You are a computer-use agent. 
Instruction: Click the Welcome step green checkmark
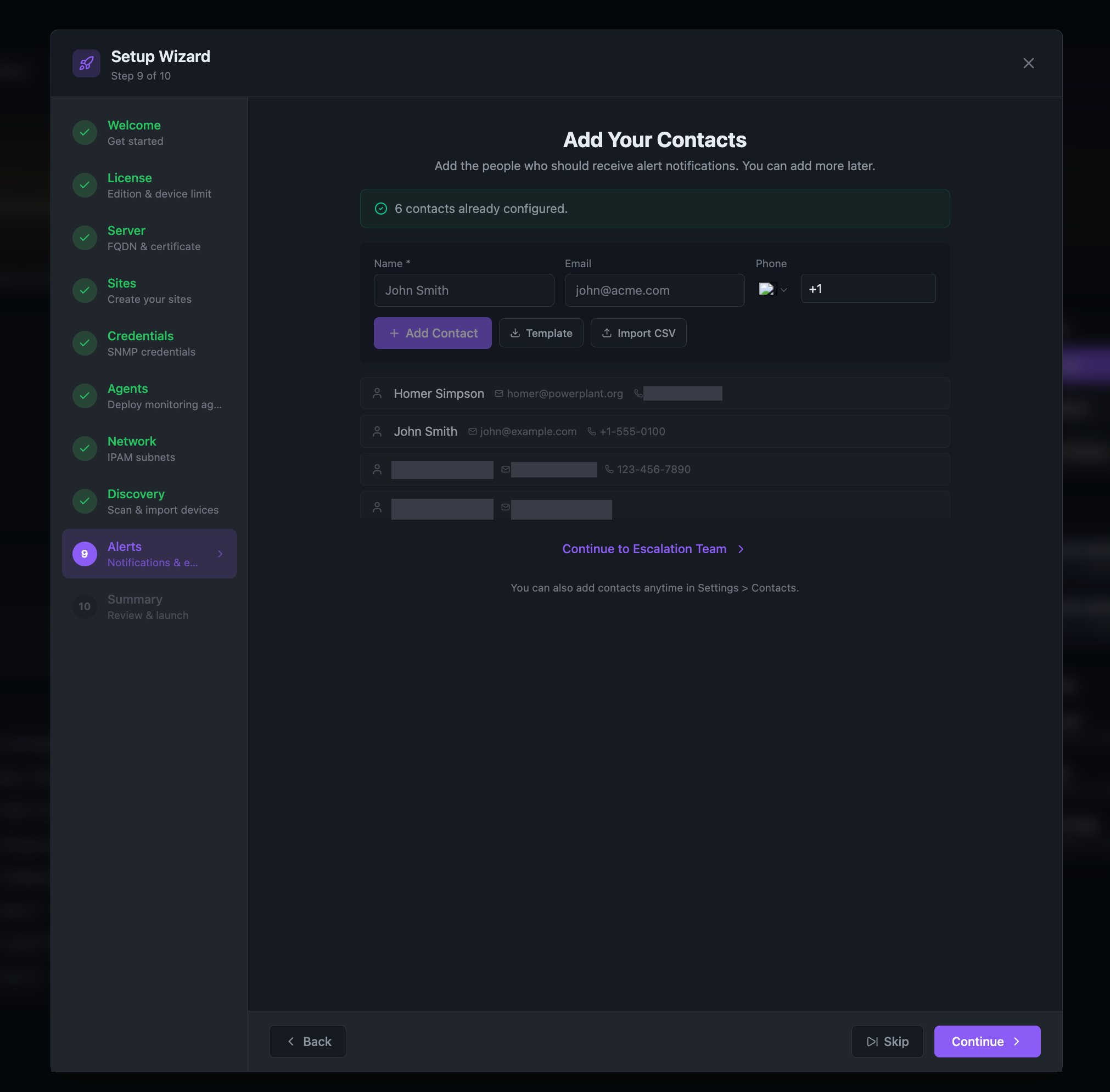[85, 132]
